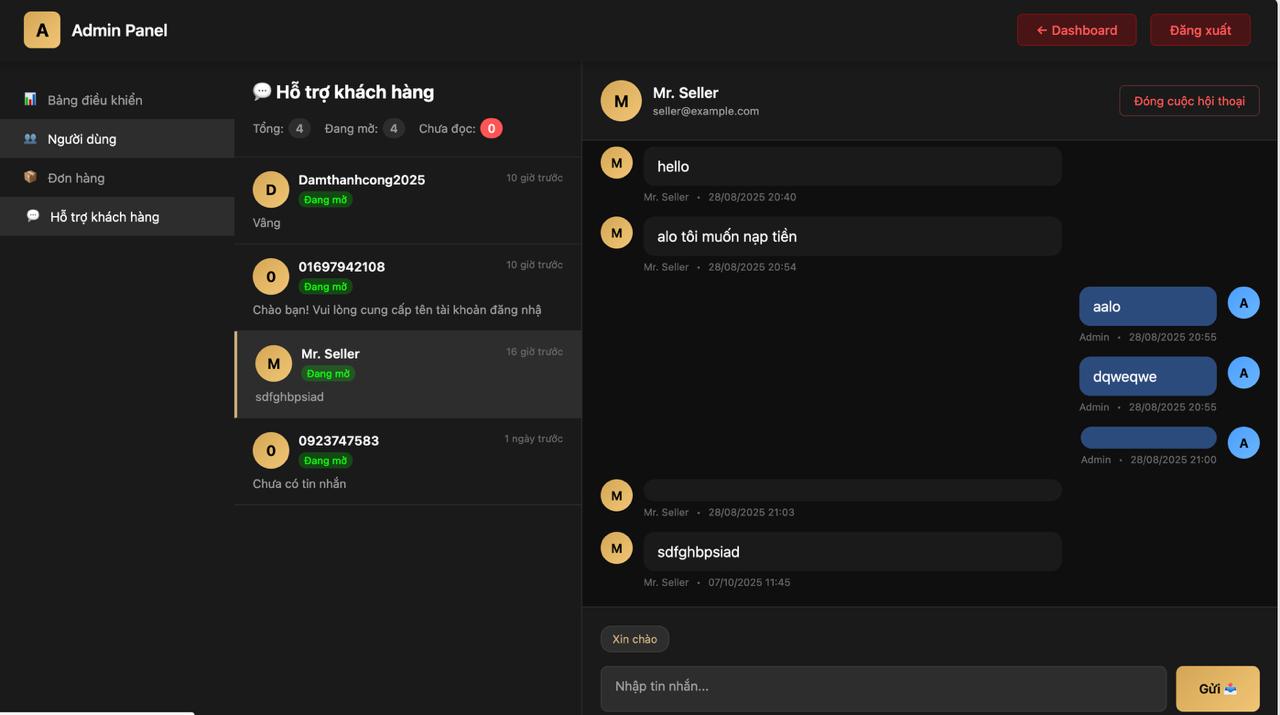Close conversation with Đóng cuộc hội thoại
Screen dimensions: 1280x715
(x=1189, y=101)
